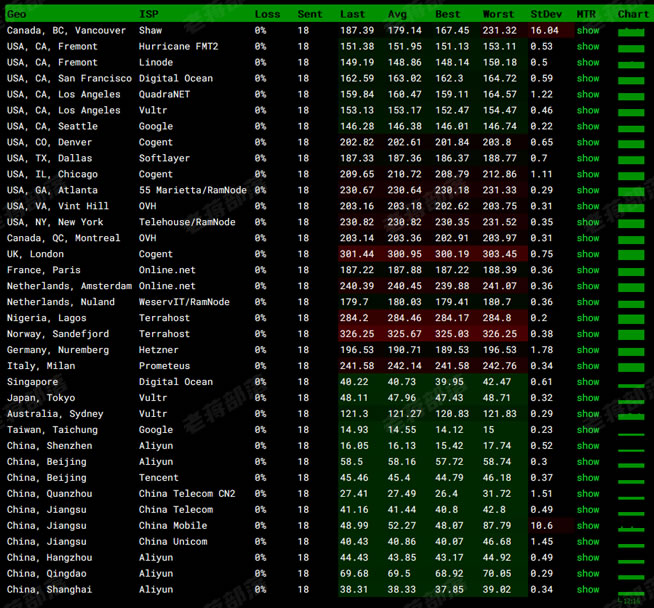Select the 55 Marietta/RamNode ISP cell
This screenshot has height=608, width=654.
pos(193,190)
